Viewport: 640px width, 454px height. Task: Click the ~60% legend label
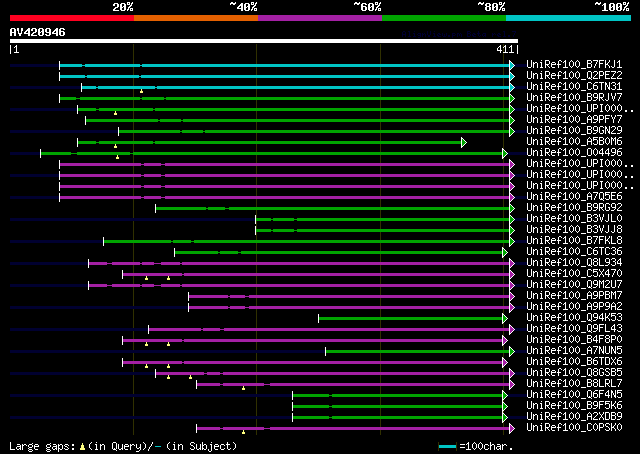367,7
